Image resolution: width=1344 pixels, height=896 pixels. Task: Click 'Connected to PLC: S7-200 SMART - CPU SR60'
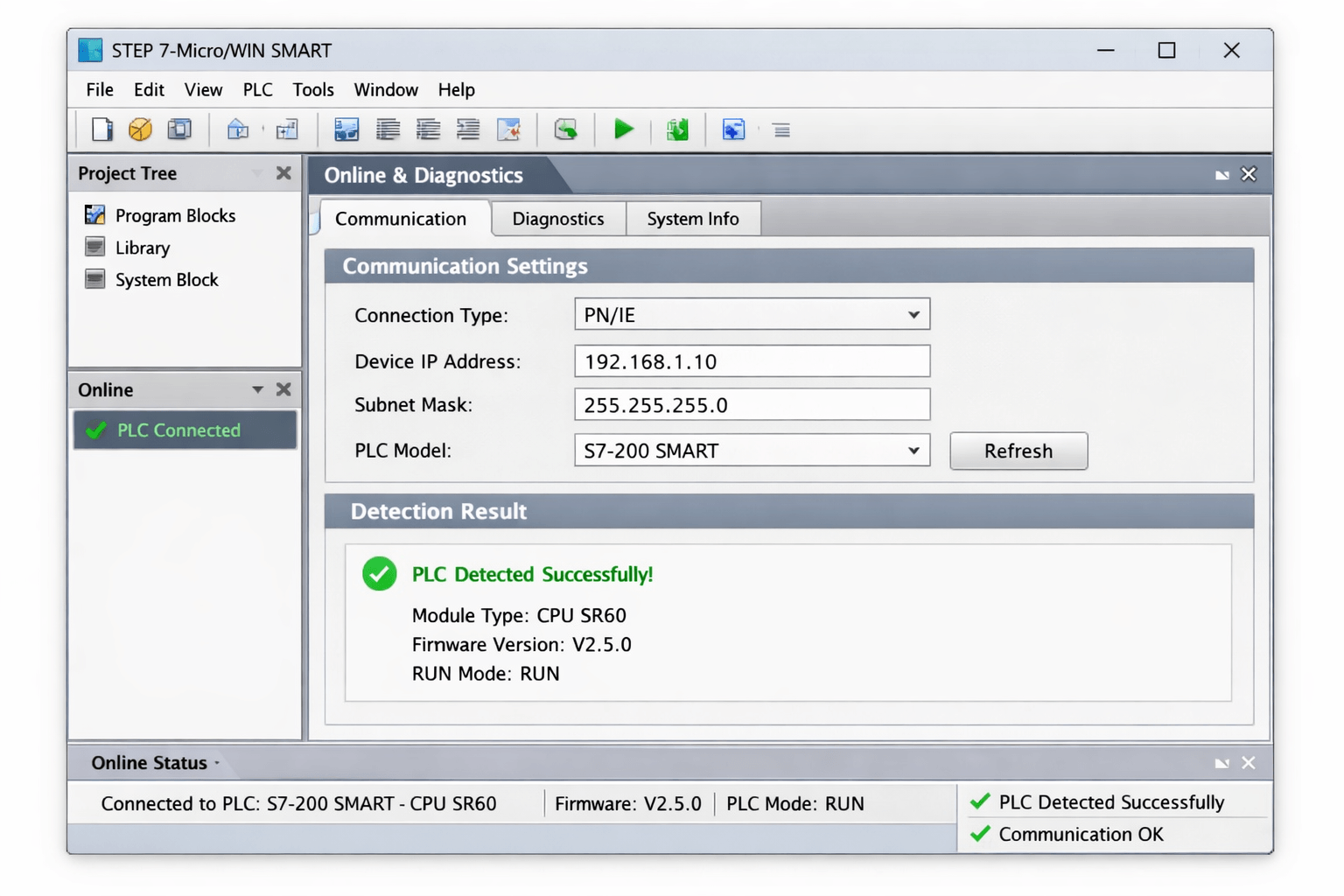click(298, 803)
